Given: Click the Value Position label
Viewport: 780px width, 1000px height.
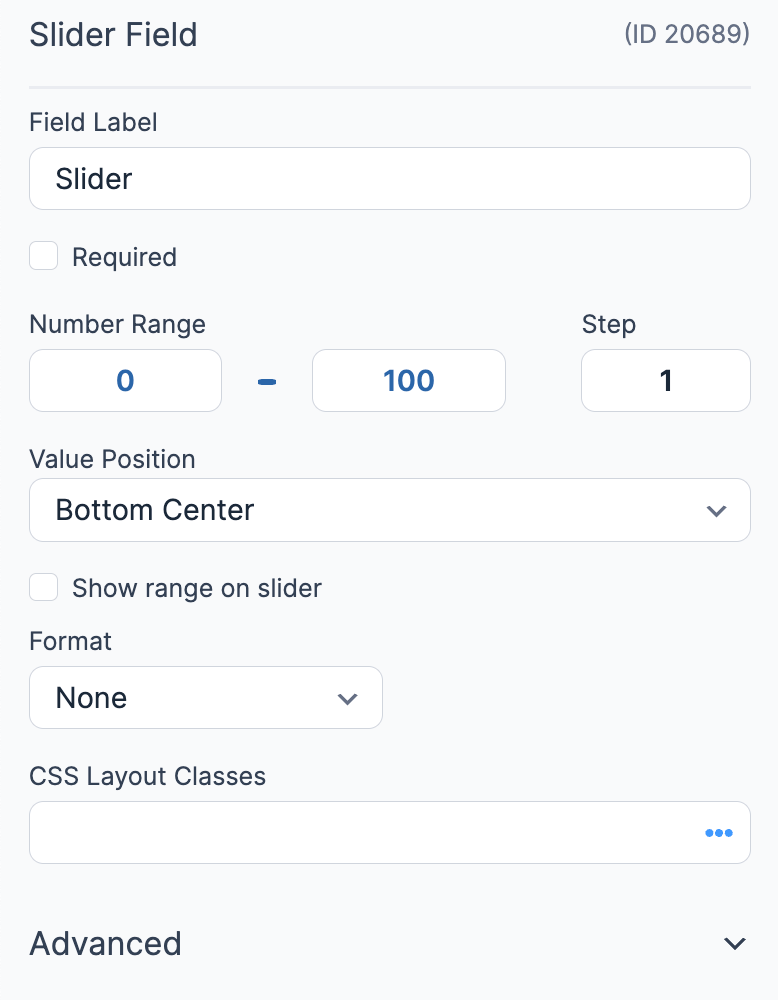Looking at the screenshot, I should click(112, 459).
